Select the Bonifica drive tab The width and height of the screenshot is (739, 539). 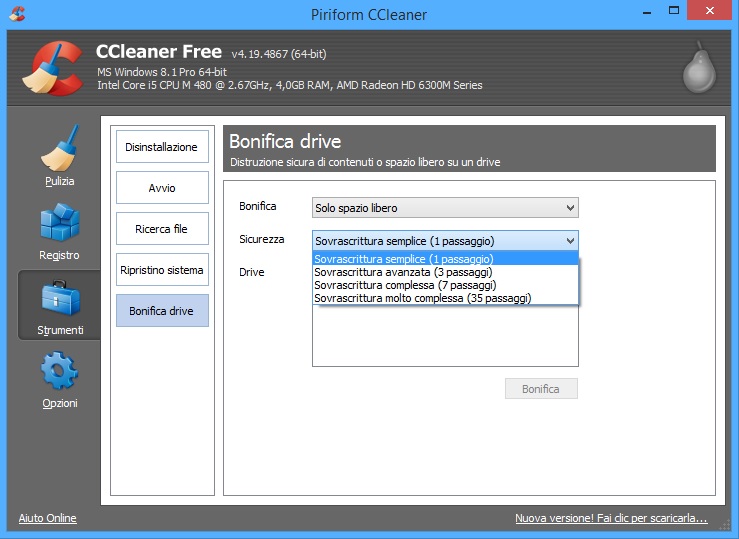point(162,310)
